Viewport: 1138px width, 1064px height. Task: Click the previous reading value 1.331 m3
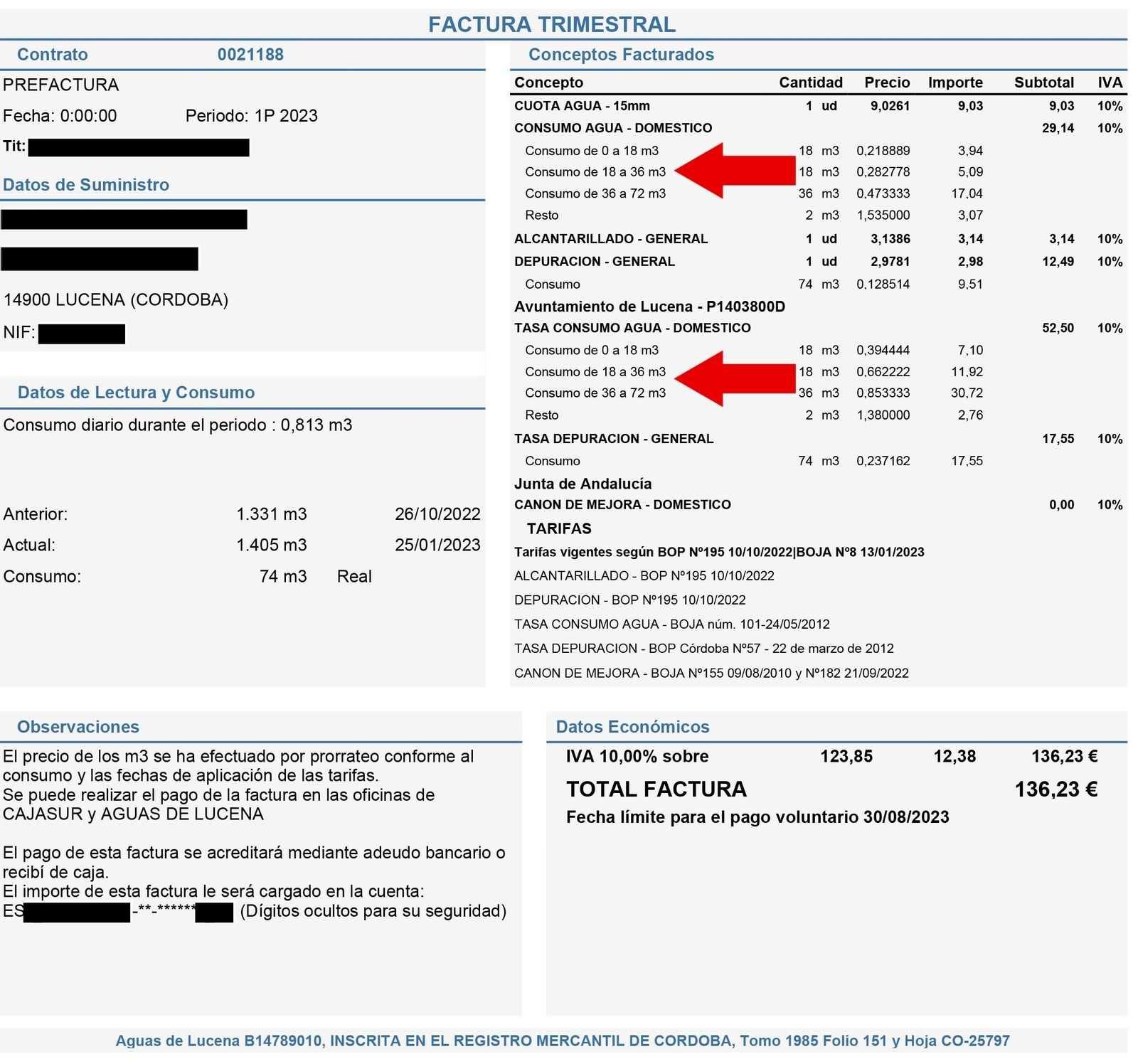[x=271, y=514]
